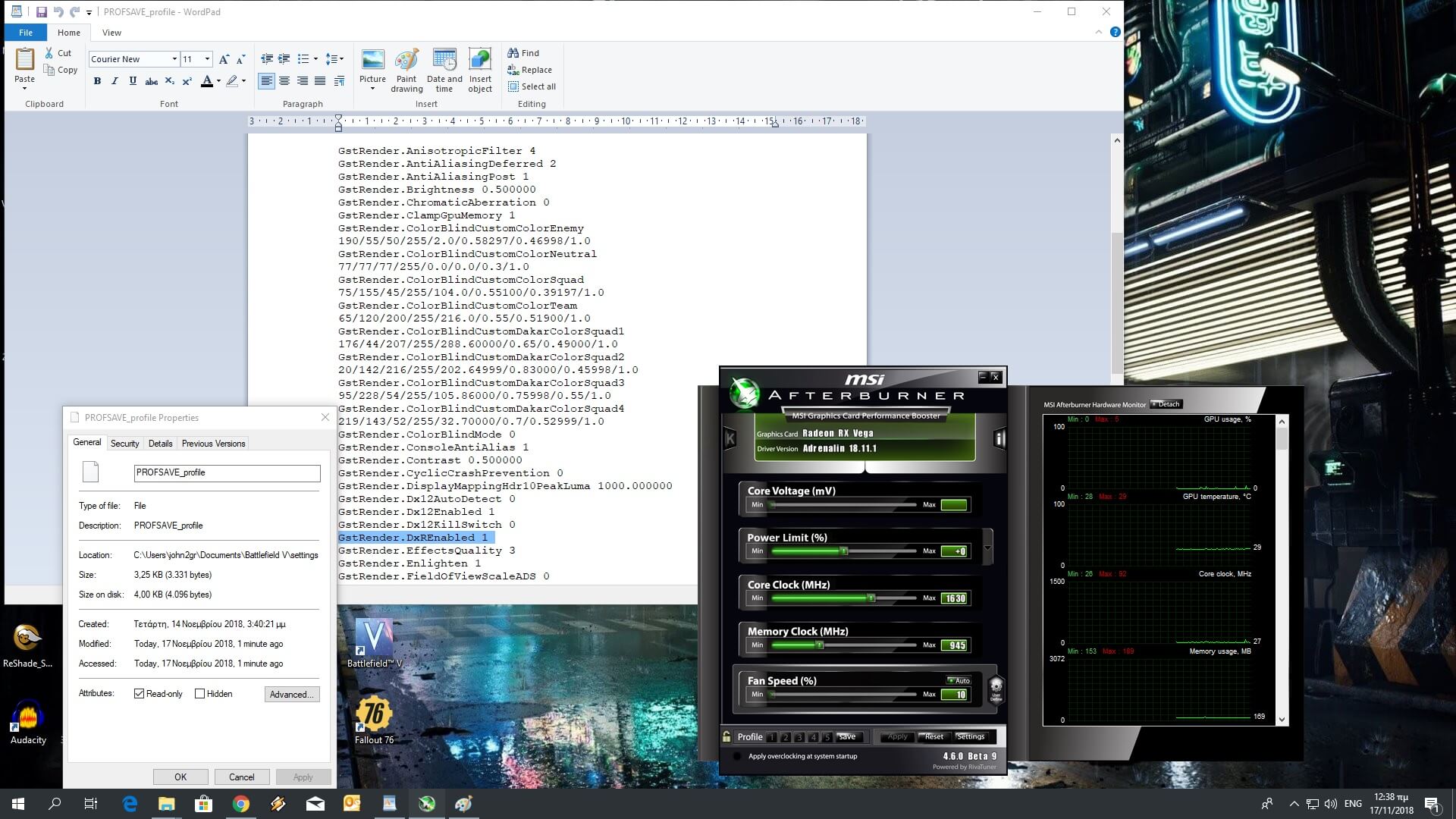Open the Security properties tab
Screen dimensions: 1456x819
click(124, 444)
